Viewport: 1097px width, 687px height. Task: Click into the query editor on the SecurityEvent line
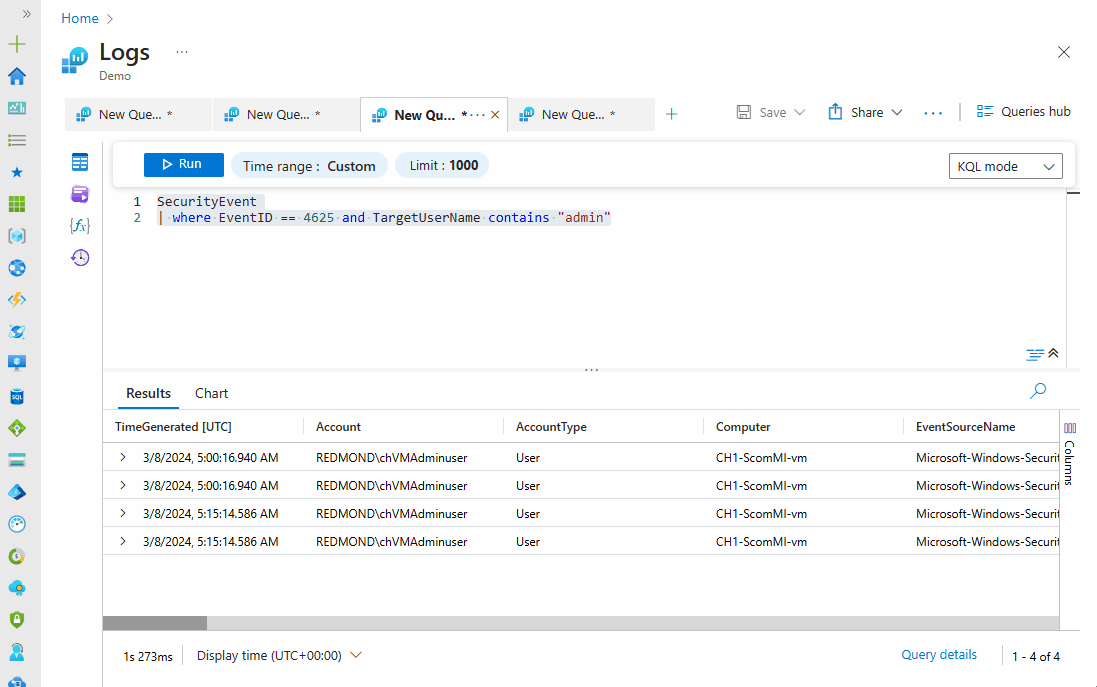[x=207, y=201]
